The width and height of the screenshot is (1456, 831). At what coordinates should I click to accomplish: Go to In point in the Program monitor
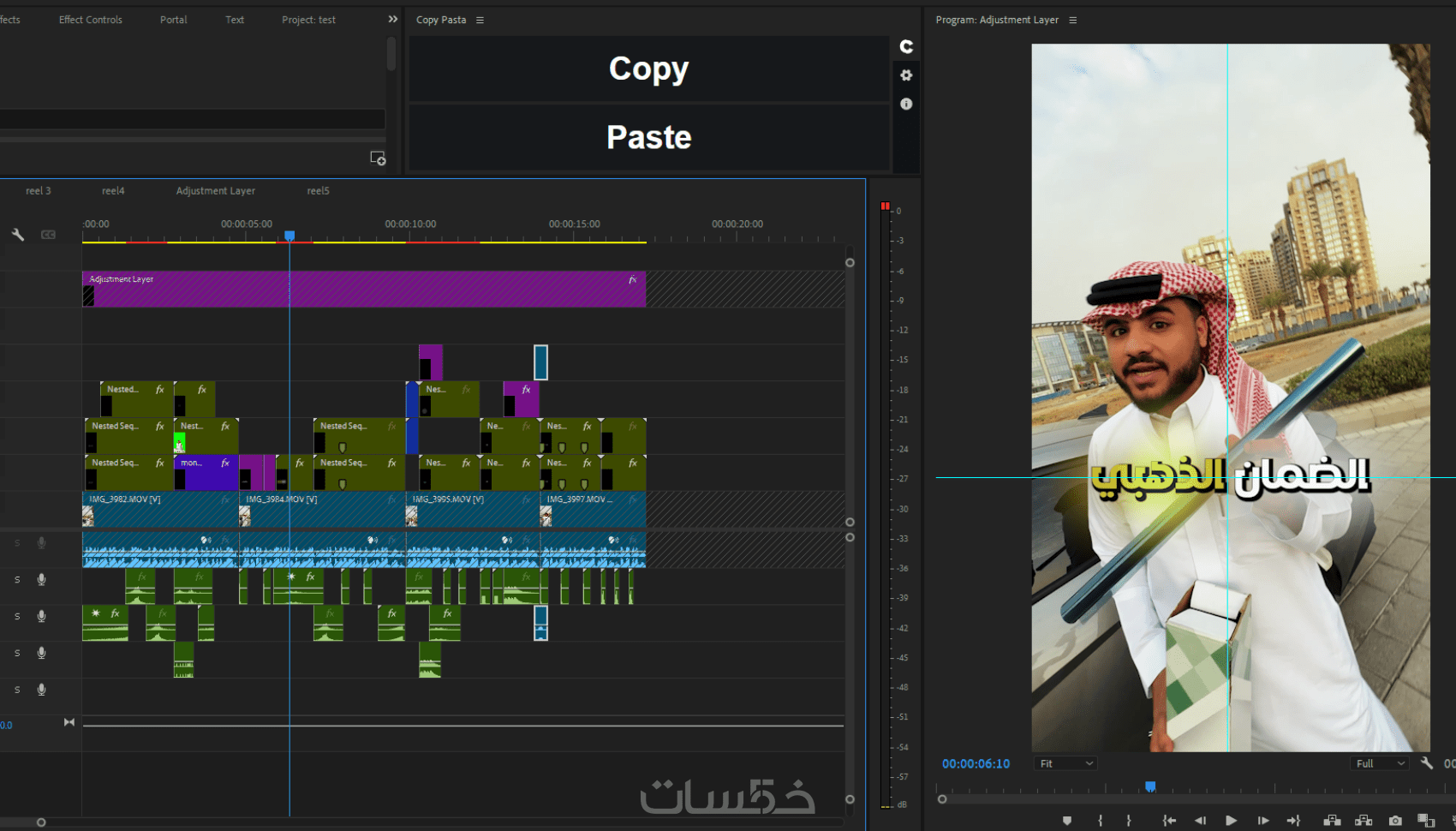(1169, 821)
